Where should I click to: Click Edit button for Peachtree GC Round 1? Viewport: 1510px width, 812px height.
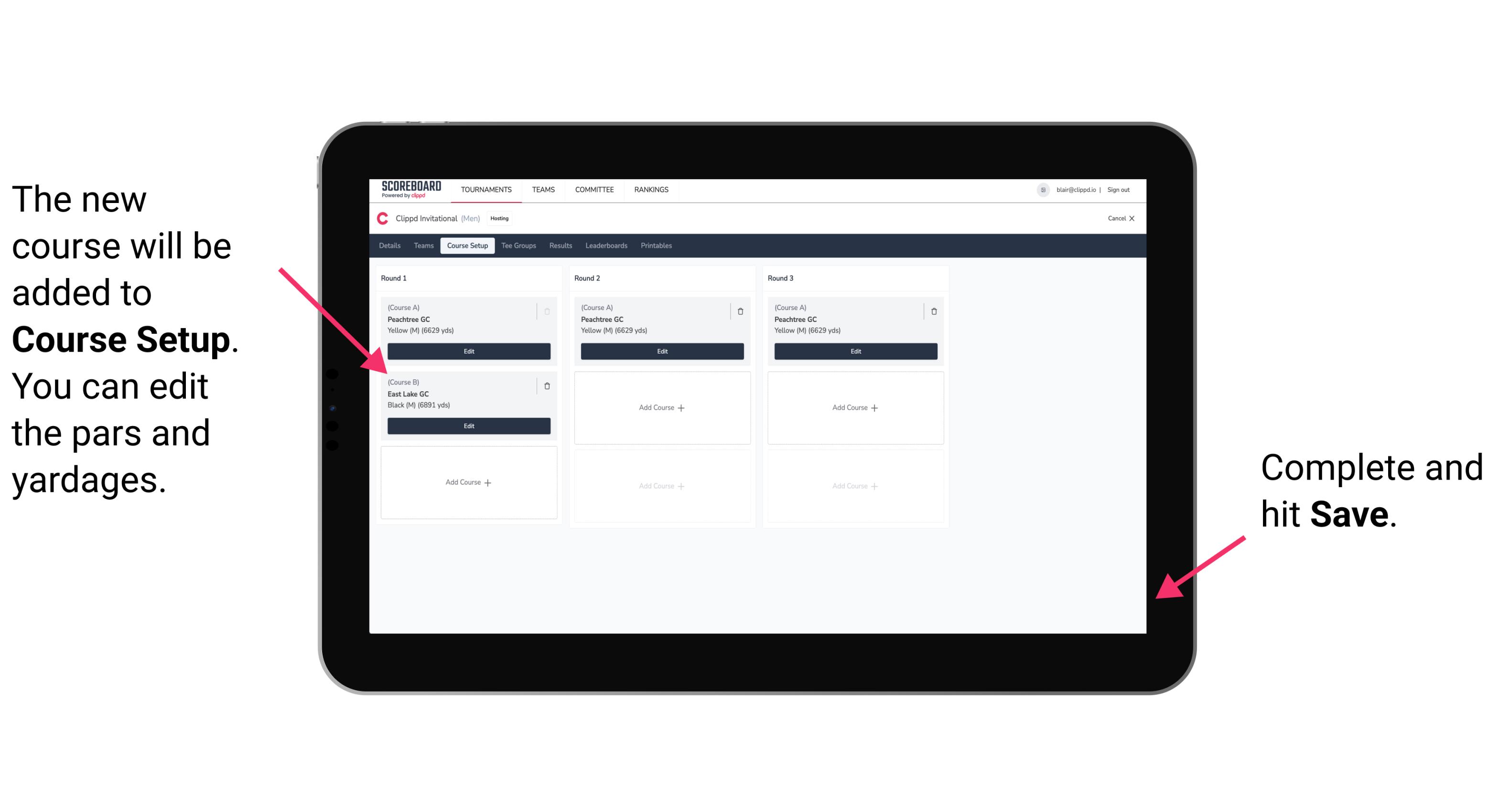coord(468,351)
